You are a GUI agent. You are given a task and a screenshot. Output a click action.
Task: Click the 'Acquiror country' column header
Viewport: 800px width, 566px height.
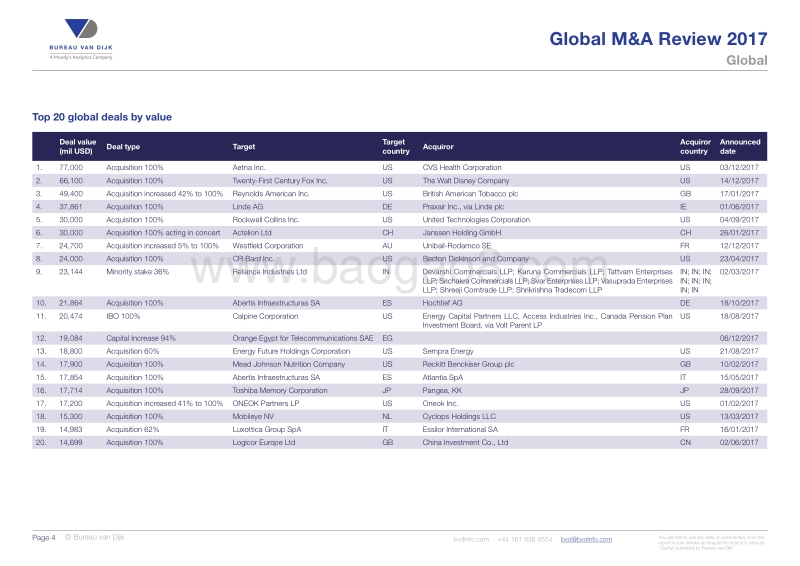point(695,146)
